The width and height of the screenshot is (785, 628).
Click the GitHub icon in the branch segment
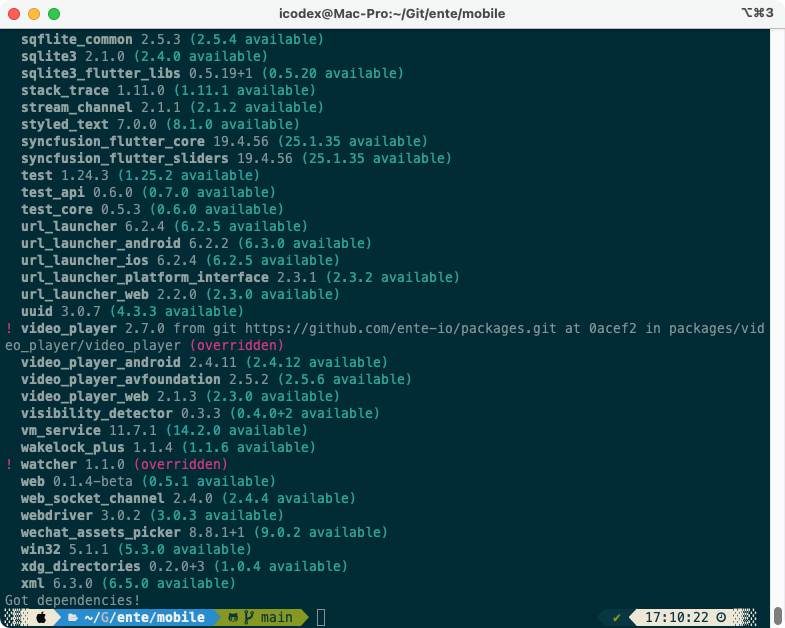click(x=233, y=617)
